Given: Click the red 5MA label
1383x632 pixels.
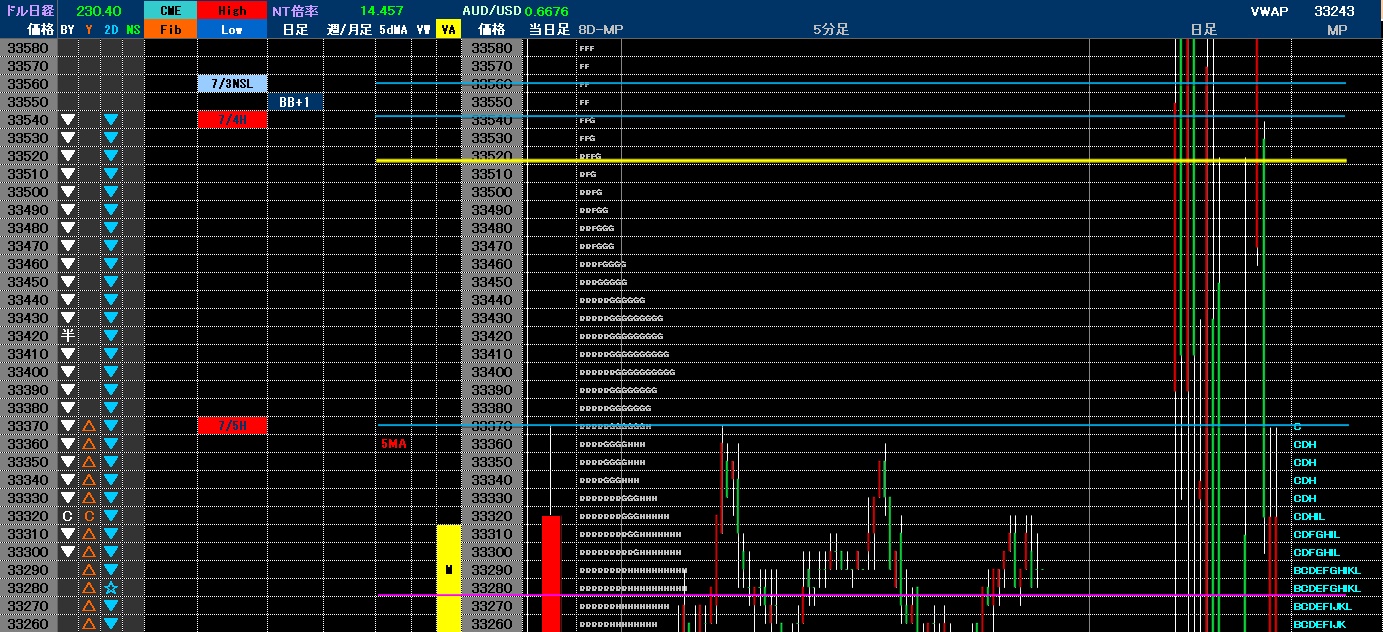Looking at the screenshot, I should click(x=393, y=443).
